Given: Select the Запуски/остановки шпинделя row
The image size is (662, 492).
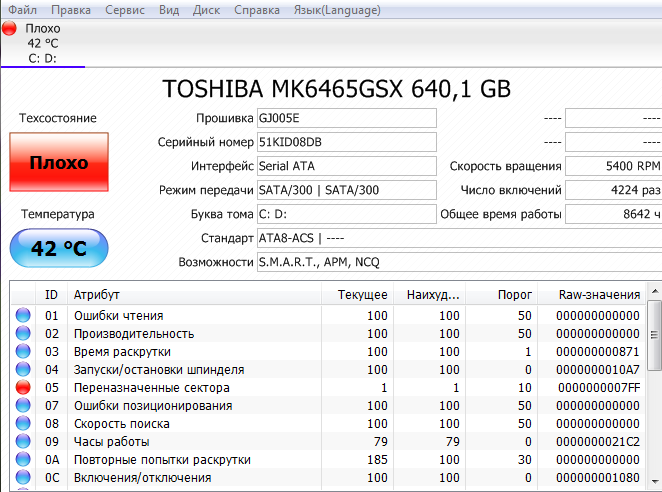Looking at the screenshot, I should [328, 370].
